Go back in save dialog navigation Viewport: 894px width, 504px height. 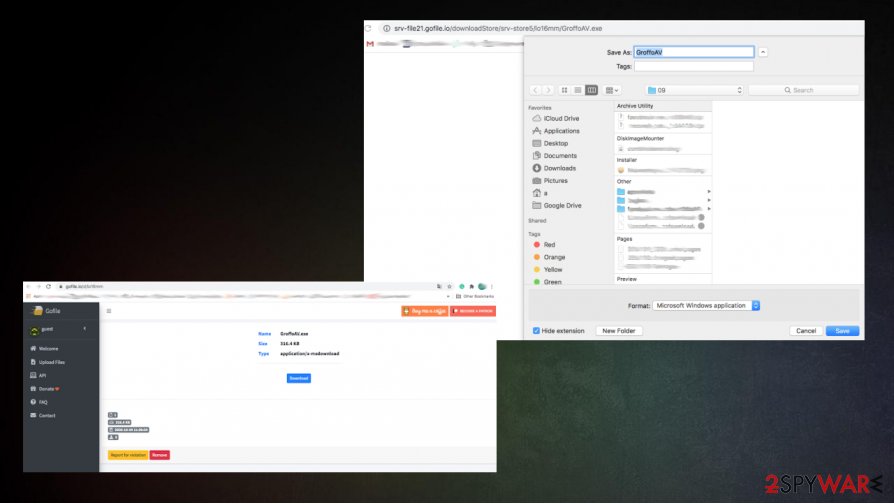coord(535,90)
